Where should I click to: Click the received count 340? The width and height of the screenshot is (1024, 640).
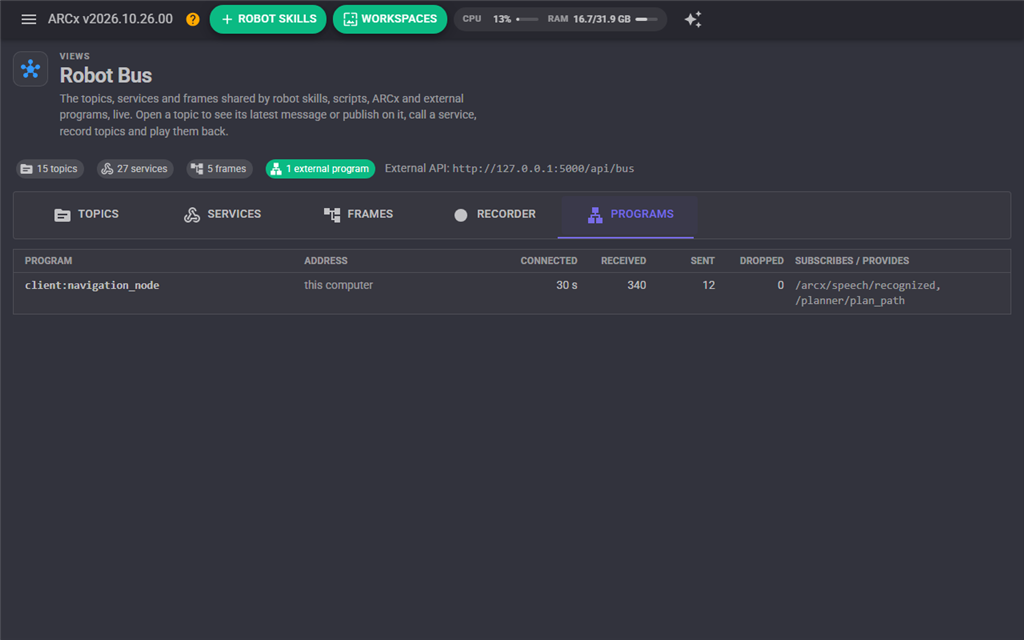pos(637,285)
